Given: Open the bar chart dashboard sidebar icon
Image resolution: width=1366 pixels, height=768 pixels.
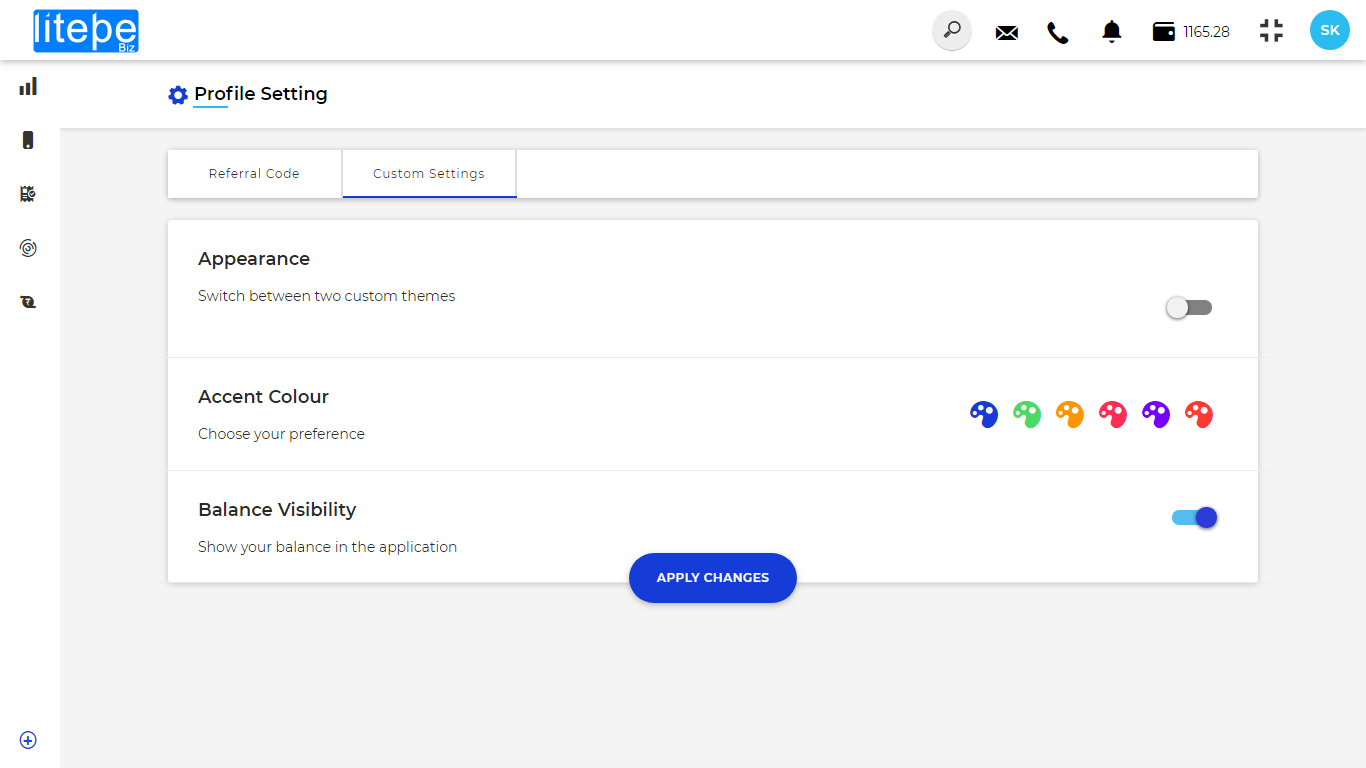Looking at the screenshot, I should (28, 87).
